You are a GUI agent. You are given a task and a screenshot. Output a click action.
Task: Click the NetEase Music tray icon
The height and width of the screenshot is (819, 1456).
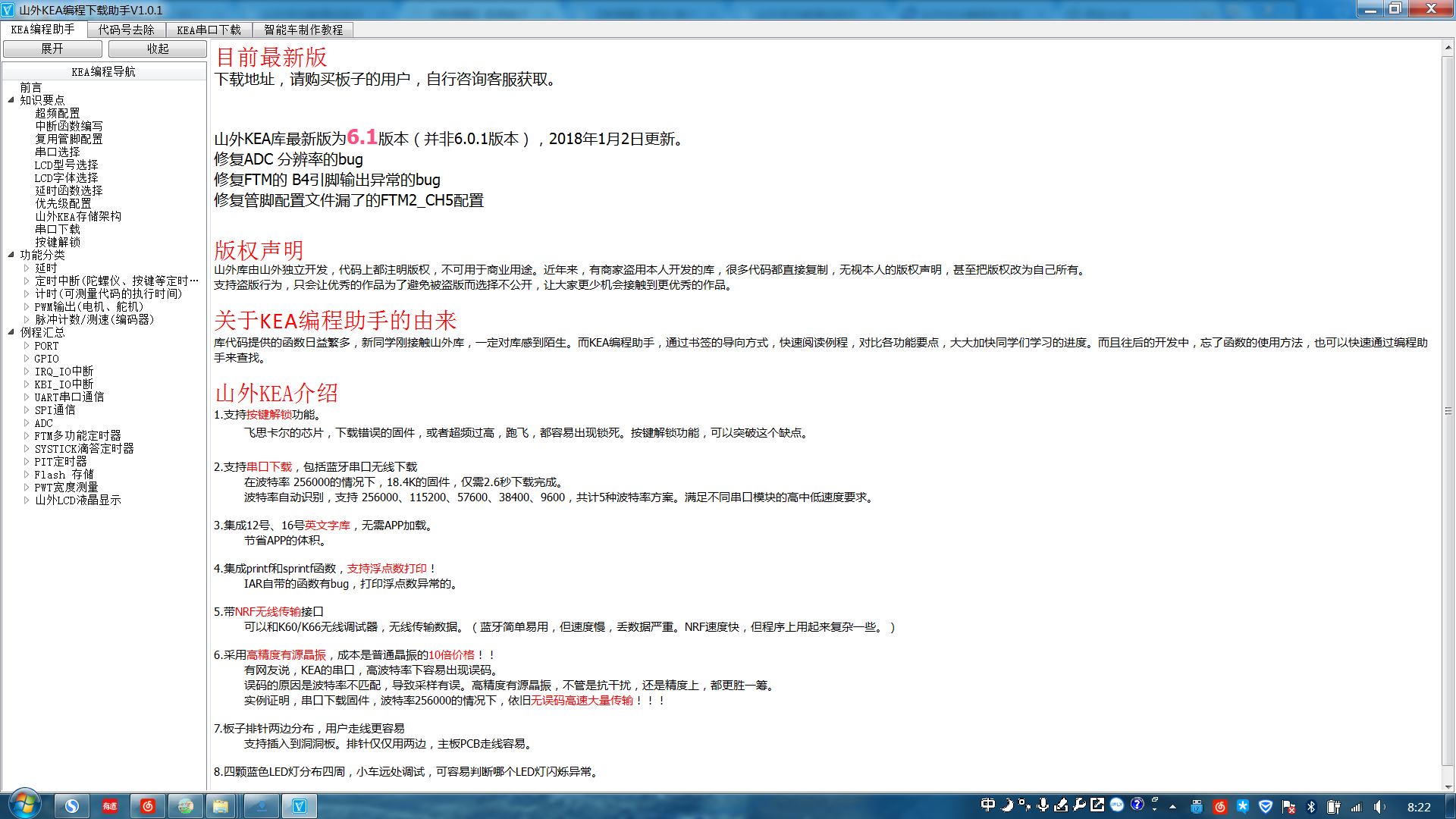pos(1219,807)
